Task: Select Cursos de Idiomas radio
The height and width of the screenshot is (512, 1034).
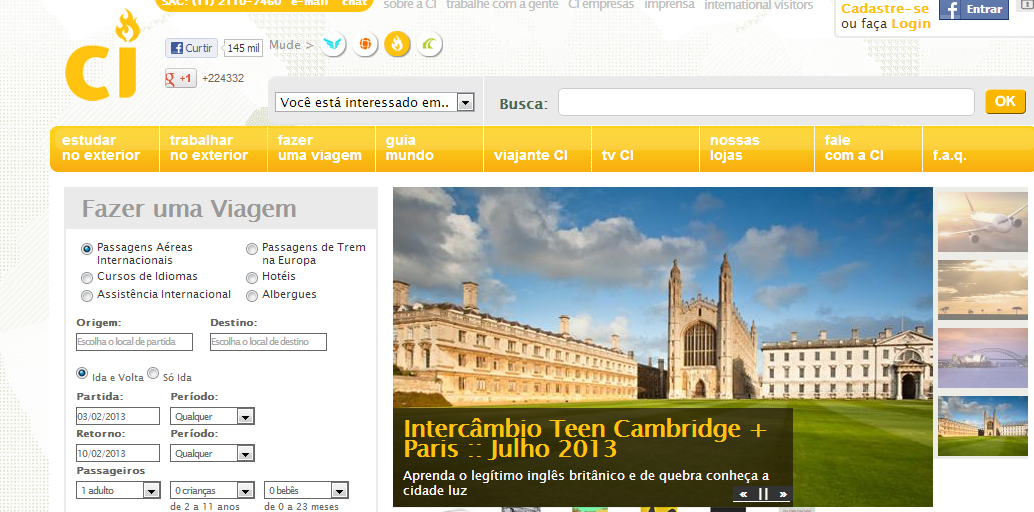Action: (x=86, y=278)
